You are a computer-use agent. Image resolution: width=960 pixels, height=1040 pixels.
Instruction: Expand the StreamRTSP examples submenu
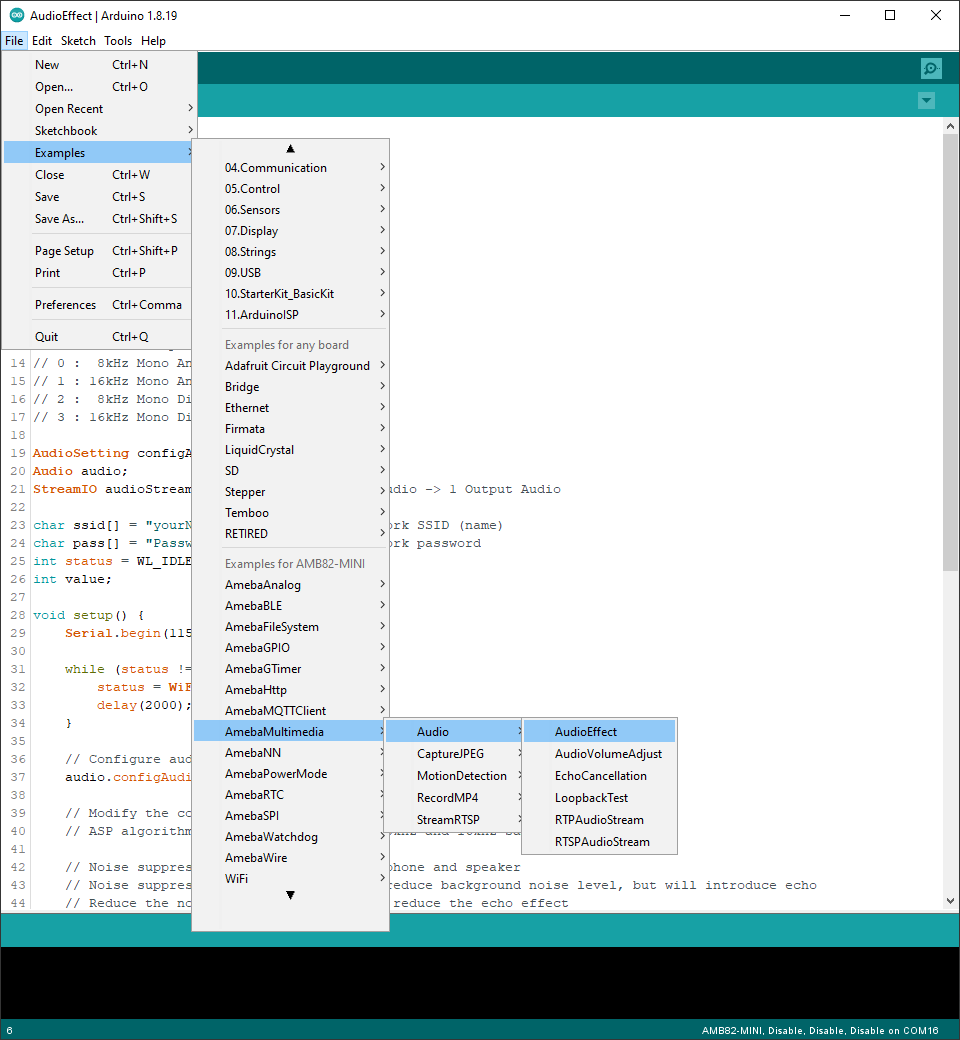pos(448,820)
